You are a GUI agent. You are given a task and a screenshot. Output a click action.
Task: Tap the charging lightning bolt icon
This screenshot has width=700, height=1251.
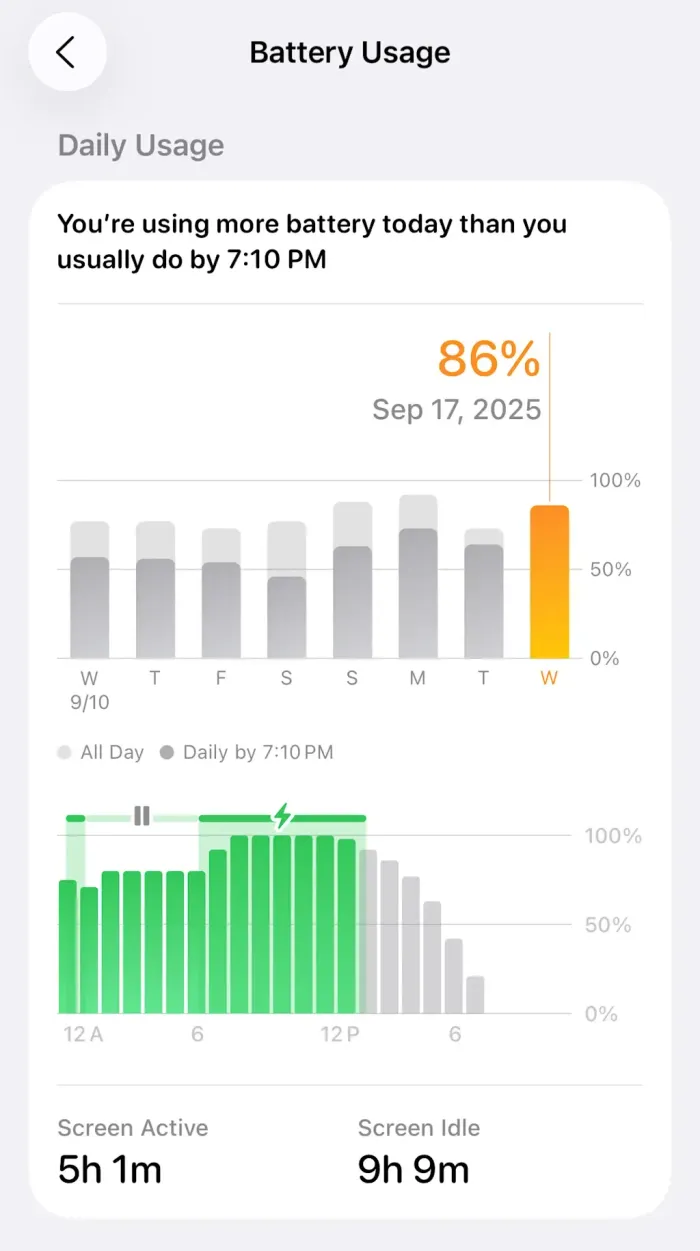(x=284, y=817)
